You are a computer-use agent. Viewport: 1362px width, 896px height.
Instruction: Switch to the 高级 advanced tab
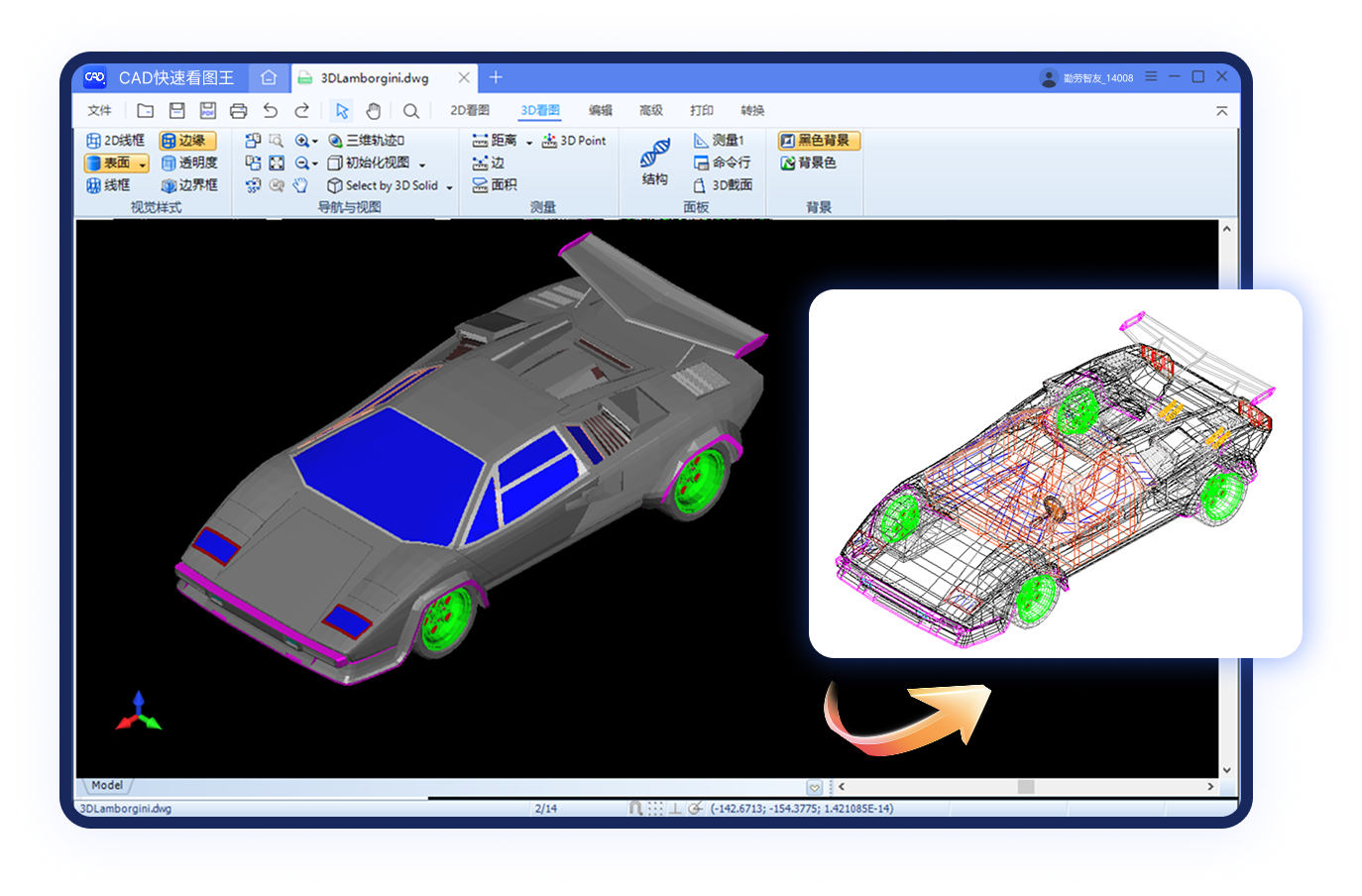click(x=651, y=110)
